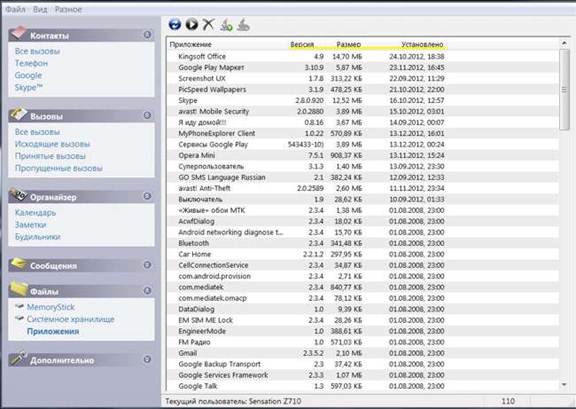Select MemoryStick in Файлы
576x409 pixels.
(x=51, y=307)
